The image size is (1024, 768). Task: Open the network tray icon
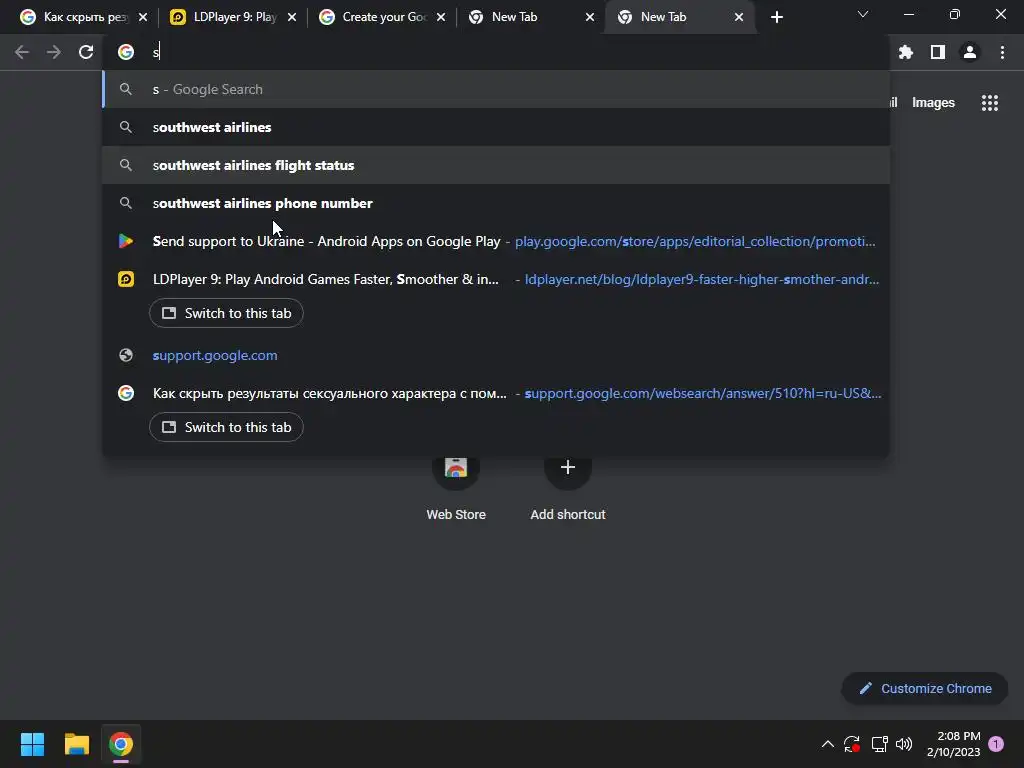pyautogui.click(x=879, y=744)
